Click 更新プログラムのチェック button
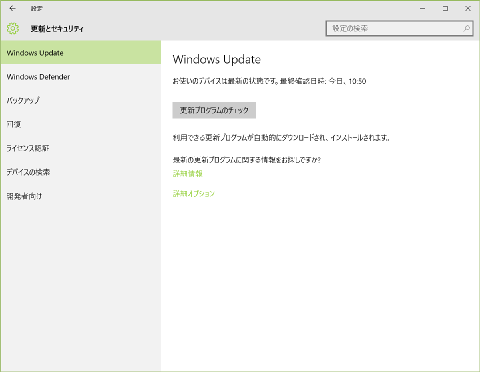Image resolution: width=480 pixels, height=372 pixels. (x=214, y=110)
